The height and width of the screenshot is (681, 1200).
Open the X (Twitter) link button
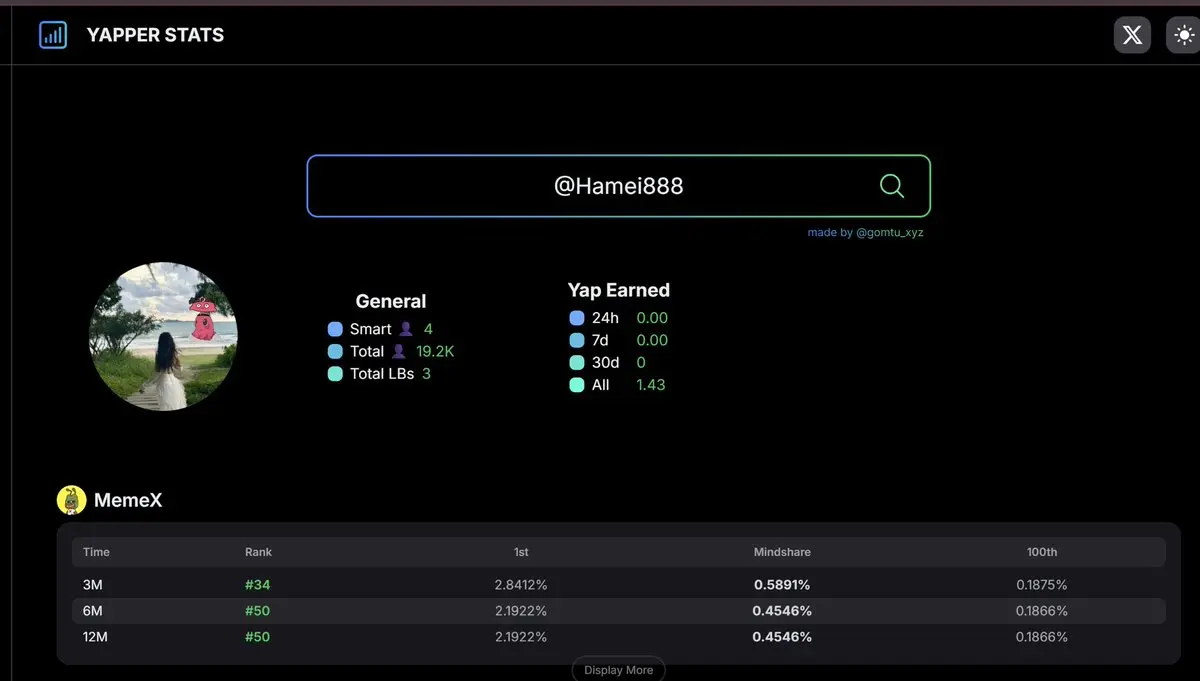1132,35
